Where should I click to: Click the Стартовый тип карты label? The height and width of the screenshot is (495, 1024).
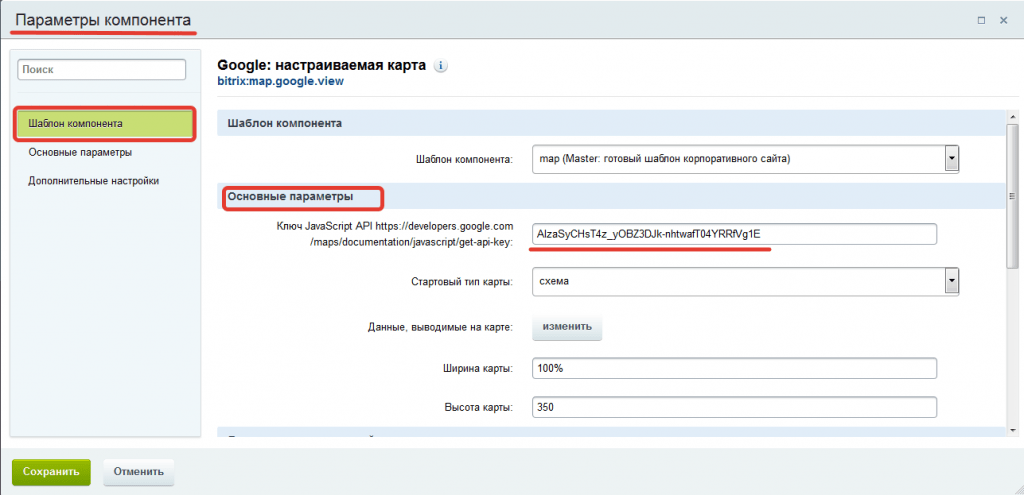462,282
